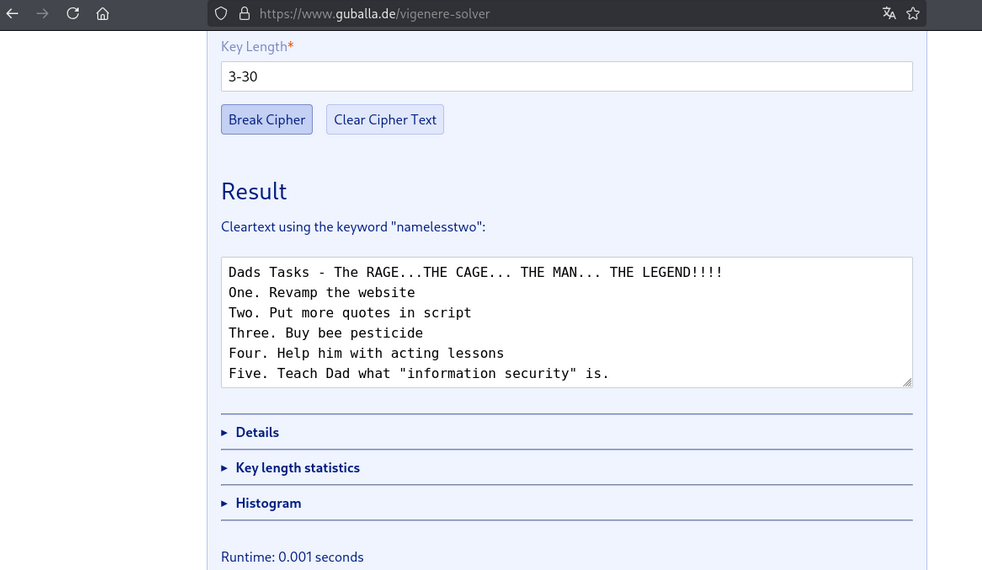
Task: Click the Key Length input field
Action: (x=566, y=76)
